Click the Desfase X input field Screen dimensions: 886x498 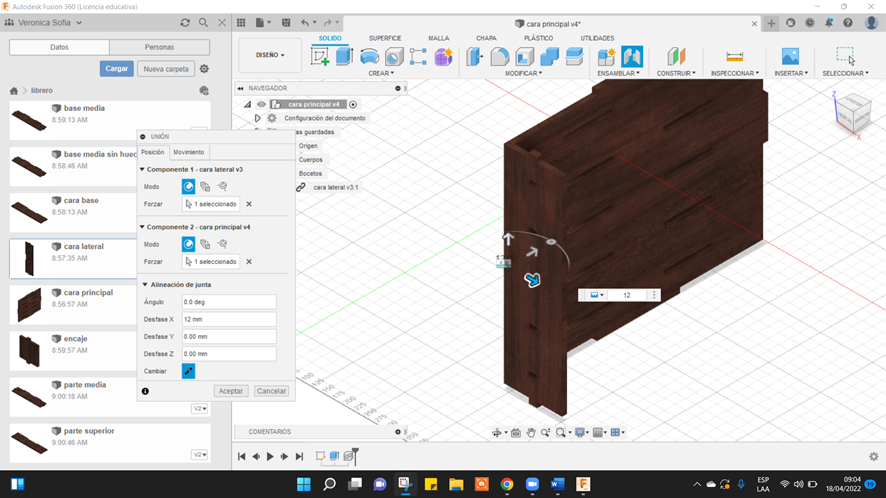229,319
